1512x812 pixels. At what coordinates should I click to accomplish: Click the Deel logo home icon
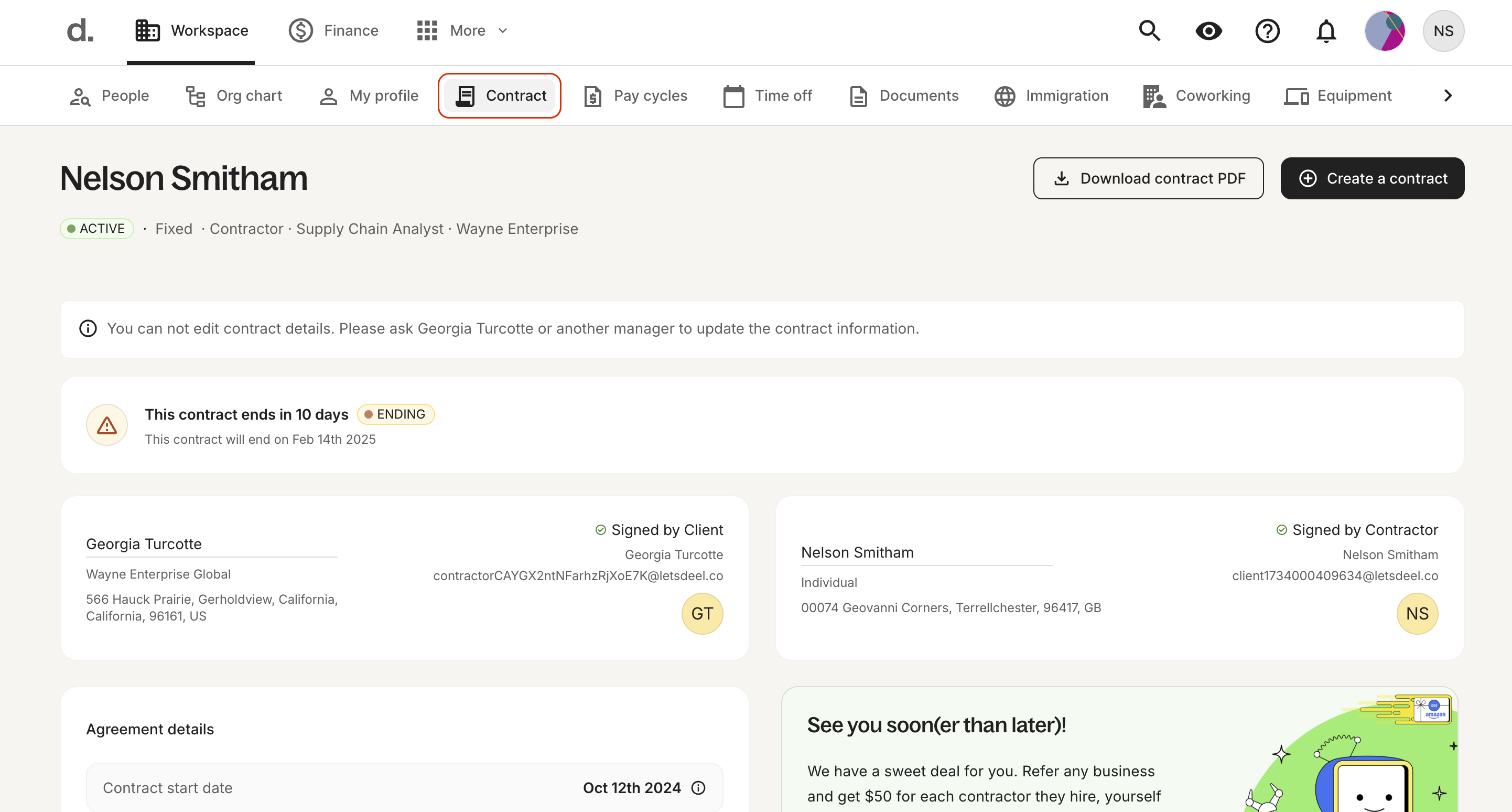click(x=80, y=30)
